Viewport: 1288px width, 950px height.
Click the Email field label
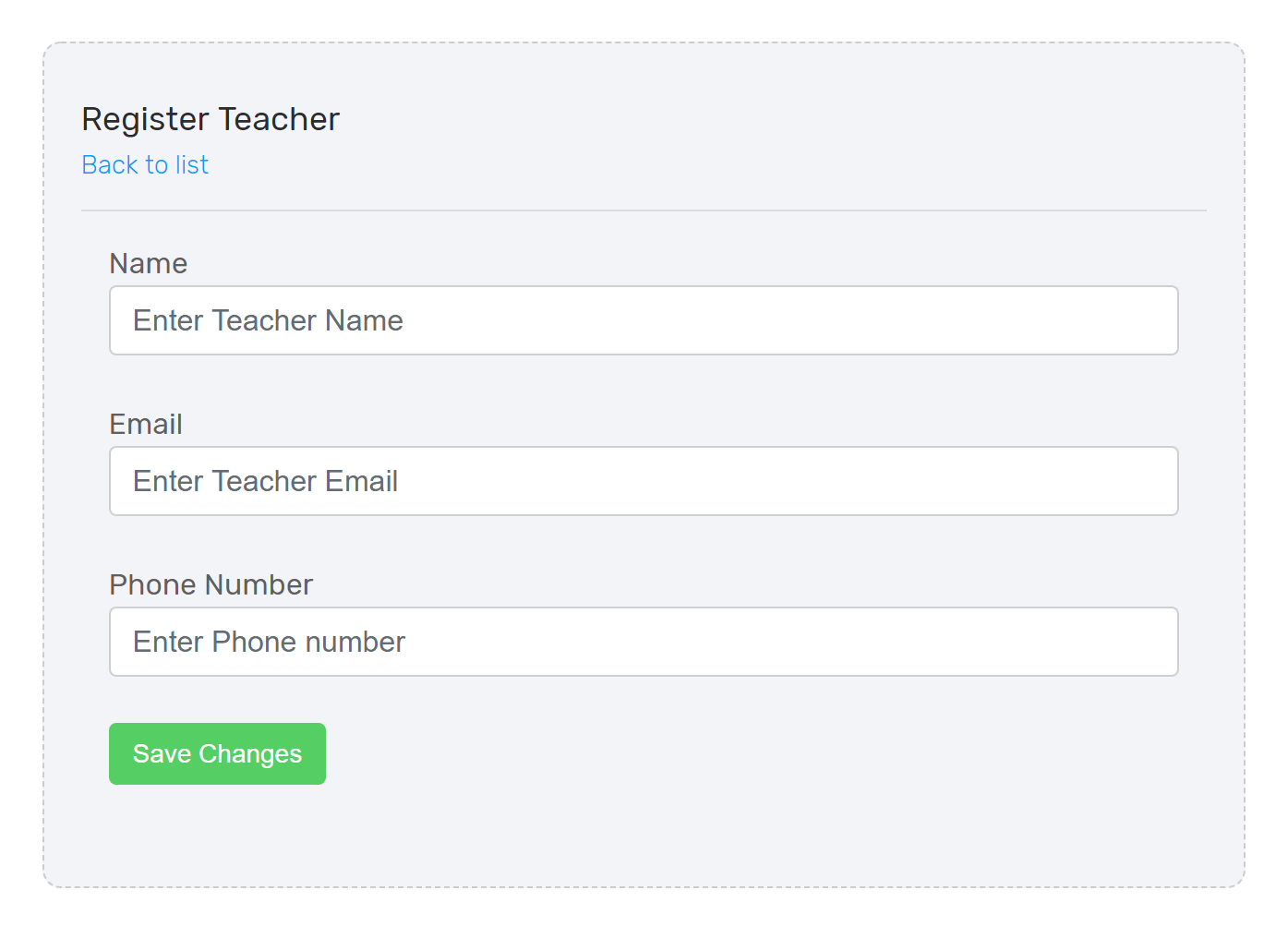[x=146, y=424]
